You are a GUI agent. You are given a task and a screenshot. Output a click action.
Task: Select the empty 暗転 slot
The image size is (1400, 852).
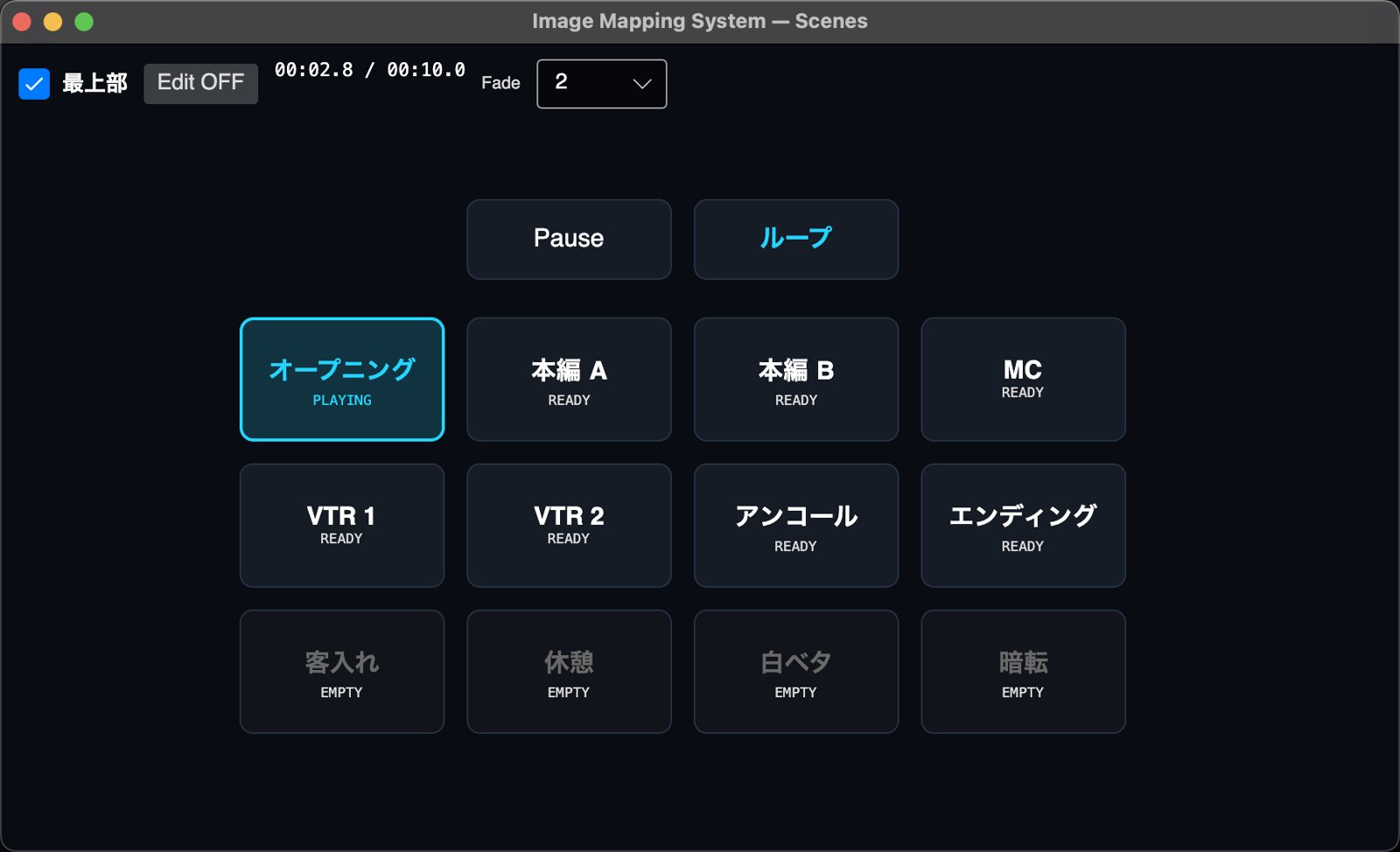[1023, 671]
